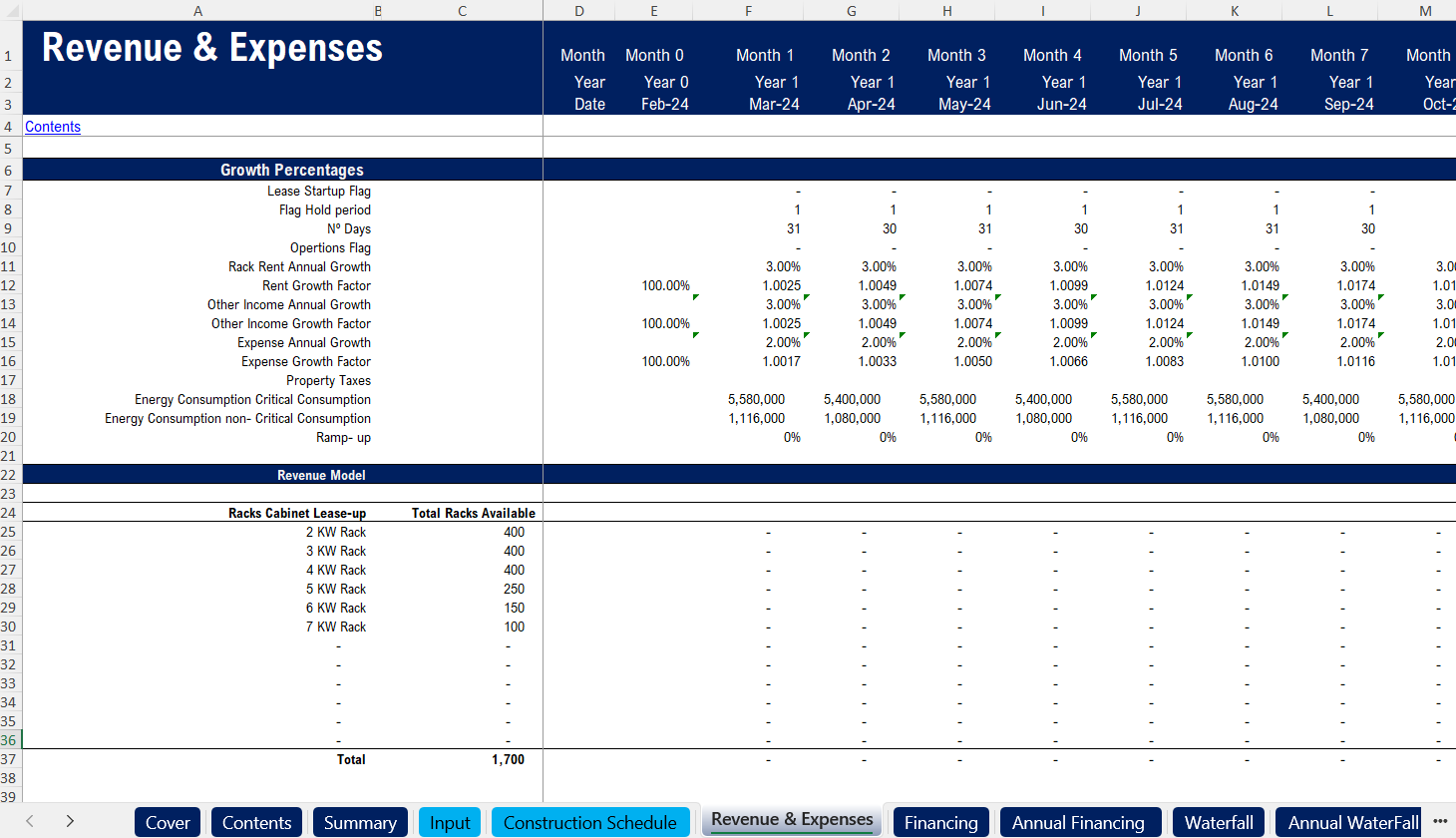Switch to Annual Financing sheet tab

tap(1078, 823)
